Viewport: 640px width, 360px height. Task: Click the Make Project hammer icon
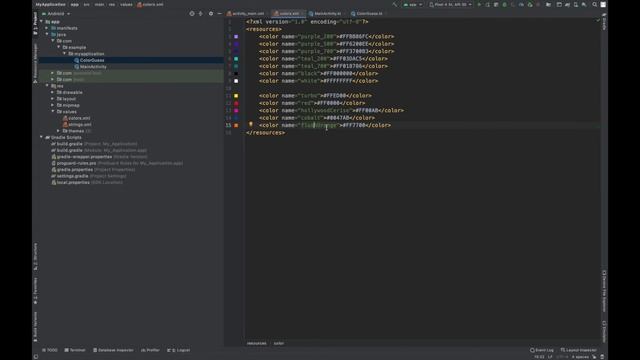pos(394,4)
